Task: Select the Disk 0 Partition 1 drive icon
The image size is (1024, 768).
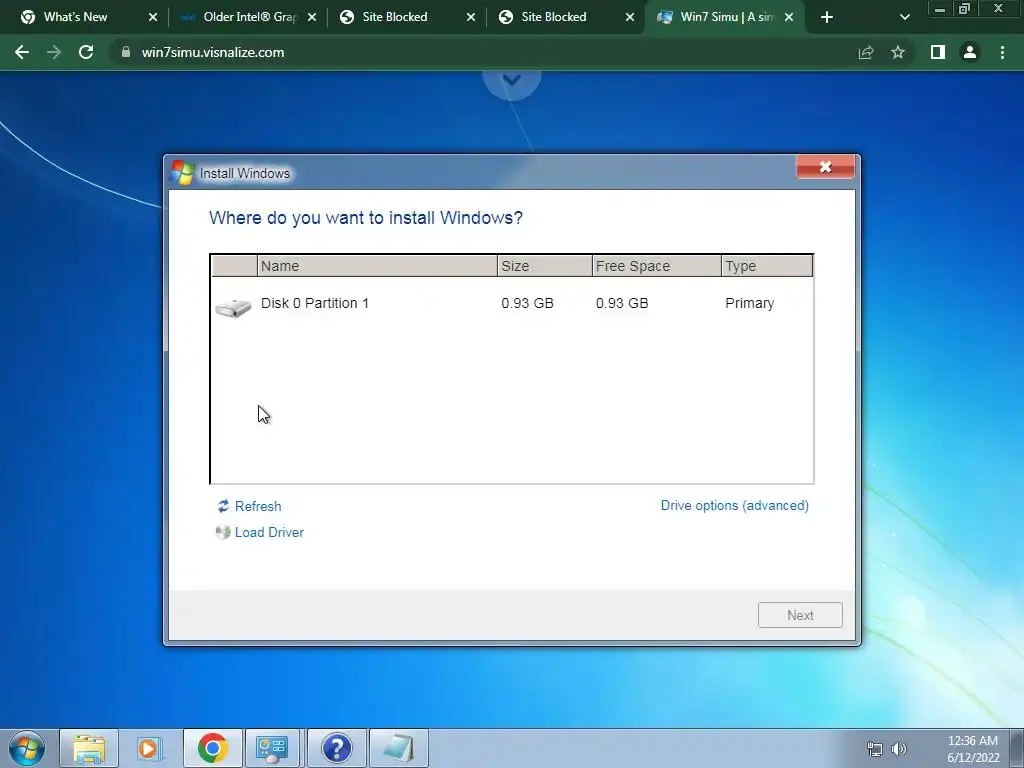Action: 233,306
